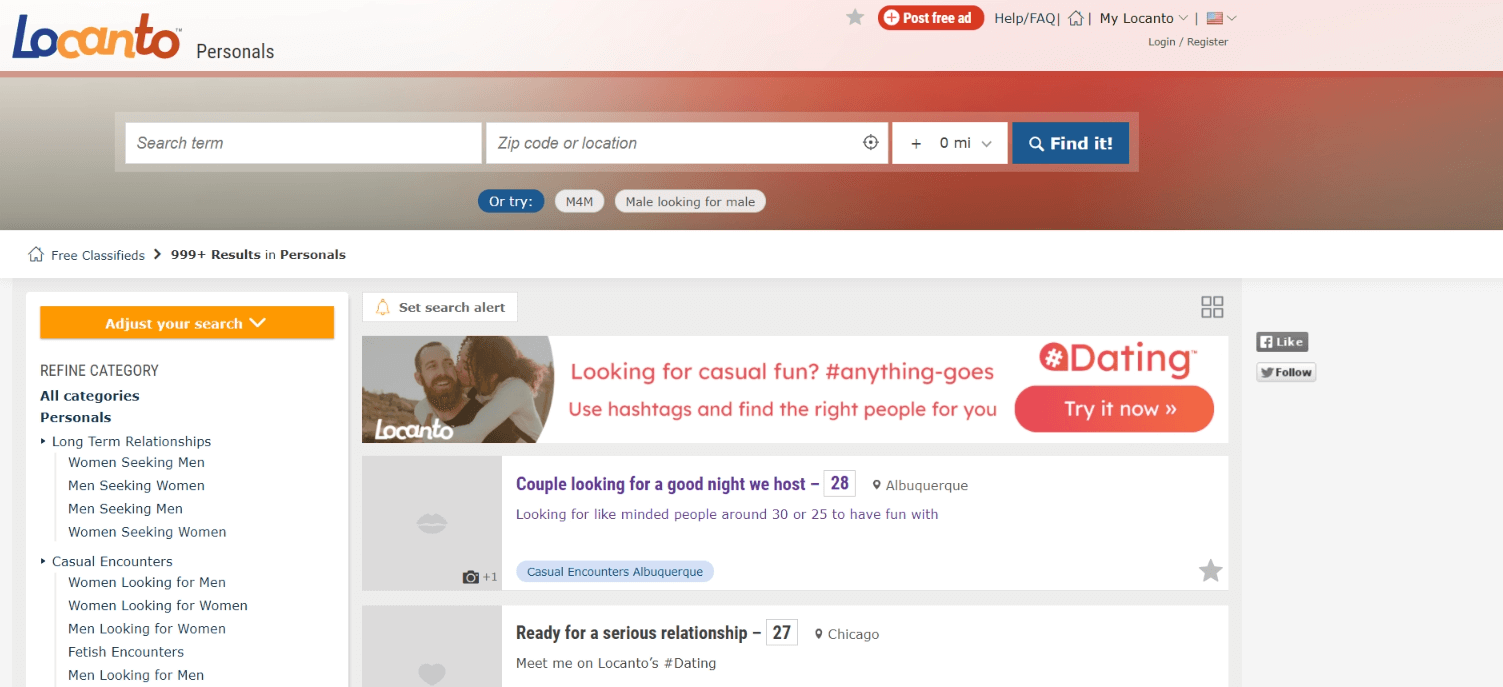Open Ready for a serious relationship ad

[x=631, y=633]
